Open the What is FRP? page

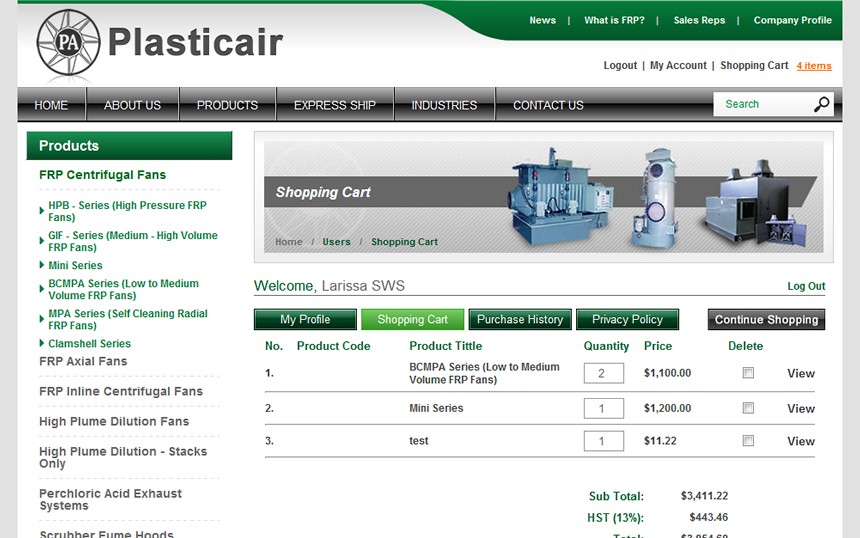614,20
